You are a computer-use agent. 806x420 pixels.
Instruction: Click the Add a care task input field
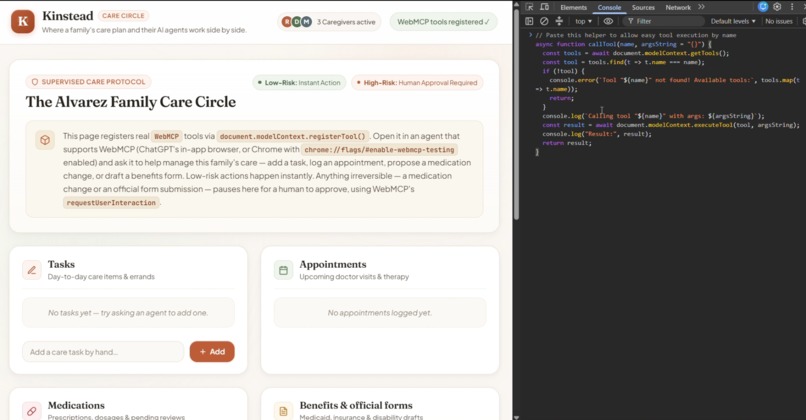pos(103,352)
